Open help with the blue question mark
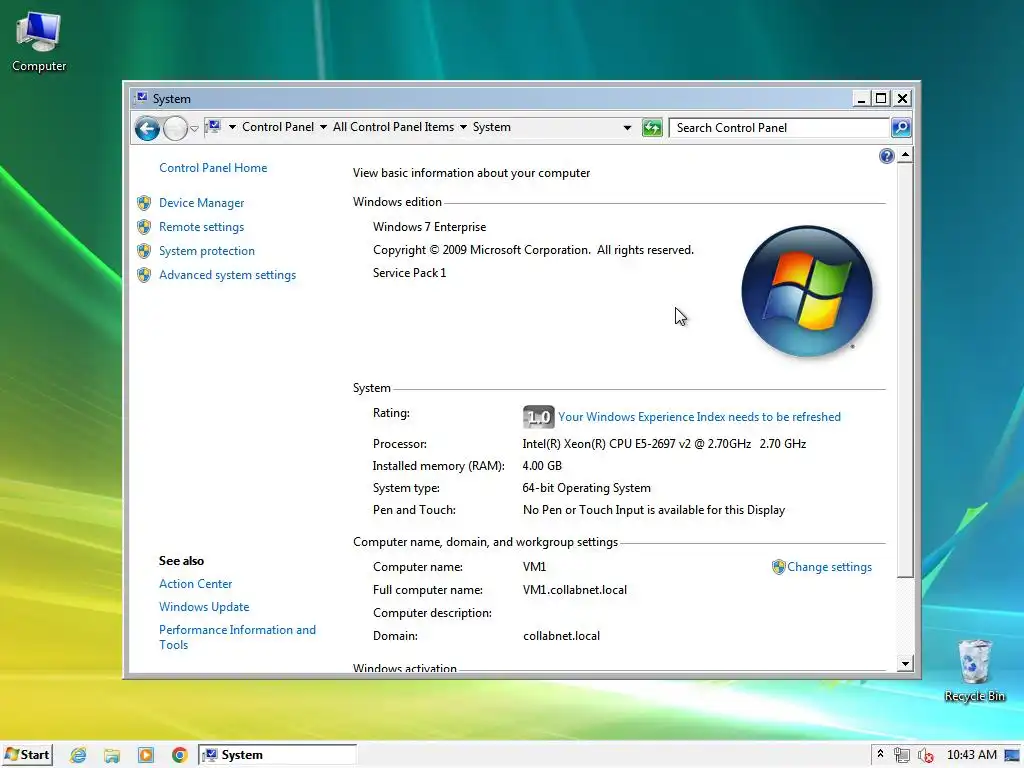Screen dimensions: 1024x768 (x=886, y=156)
